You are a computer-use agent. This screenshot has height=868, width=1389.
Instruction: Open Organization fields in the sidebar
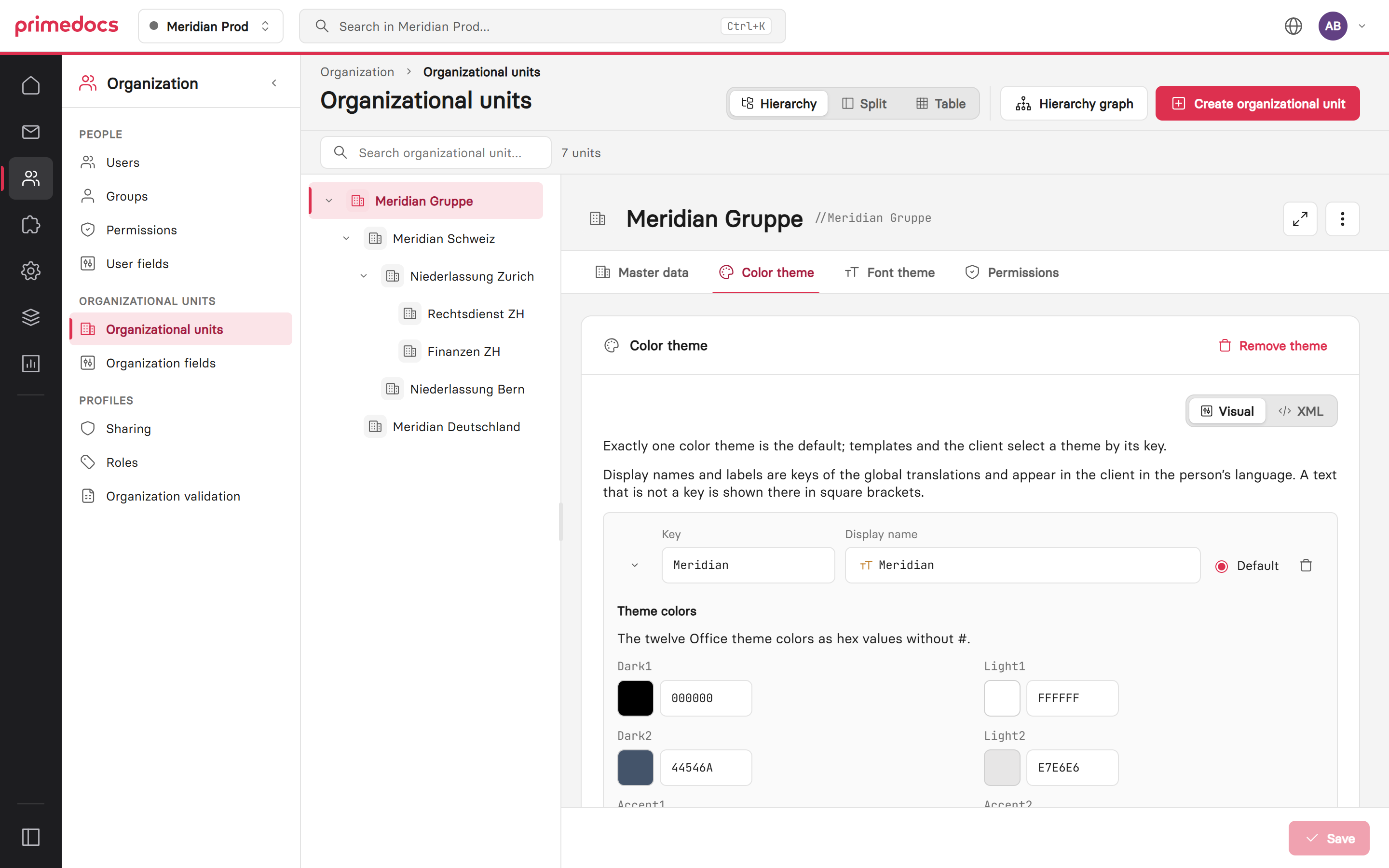181,363
